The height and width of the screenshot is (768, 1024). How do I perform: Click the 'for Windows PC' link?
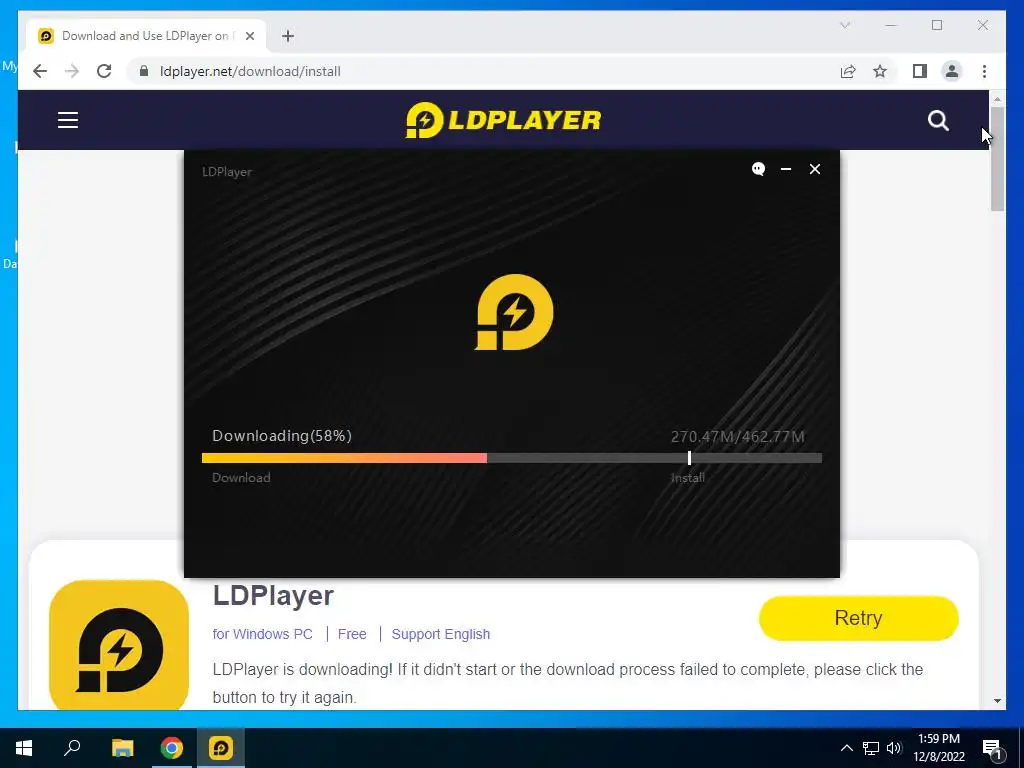[x=263, y=634]
